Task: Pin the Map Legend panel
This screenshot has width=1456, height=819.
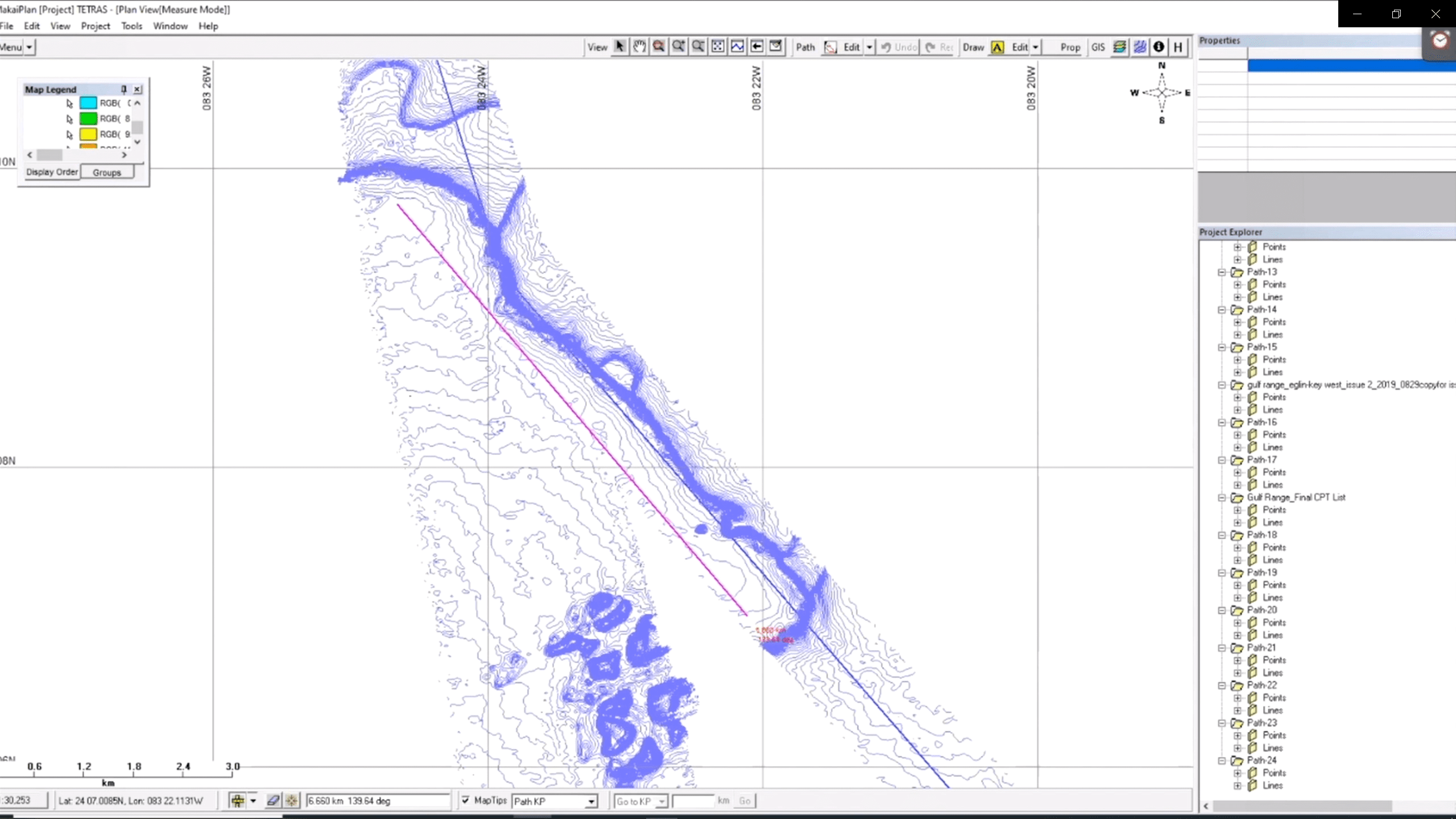Action: point(123,89)
